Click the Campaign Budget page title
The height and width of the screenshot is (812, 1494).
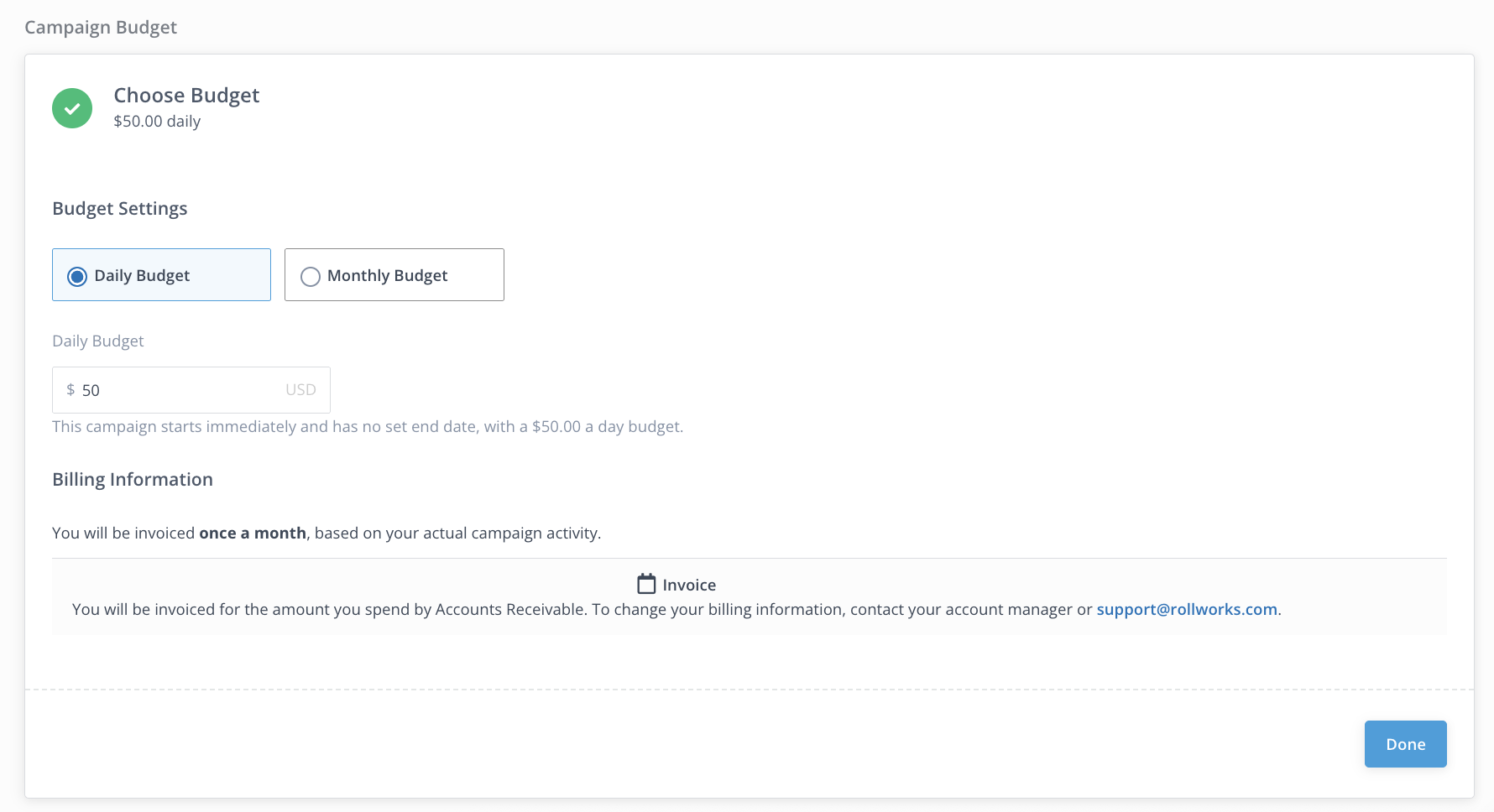click(x=101, y=28)
